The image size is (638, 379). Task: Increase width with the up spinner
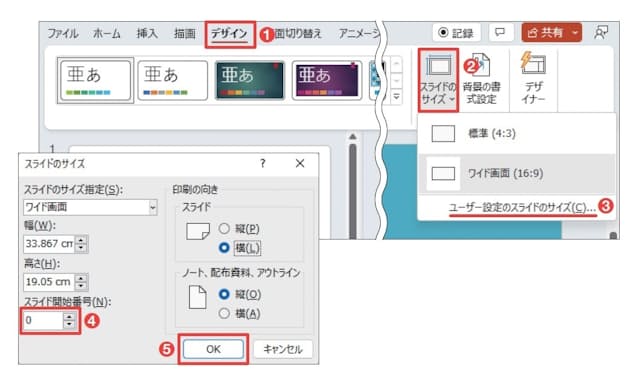pyautogui.click(x=81, y=240)
